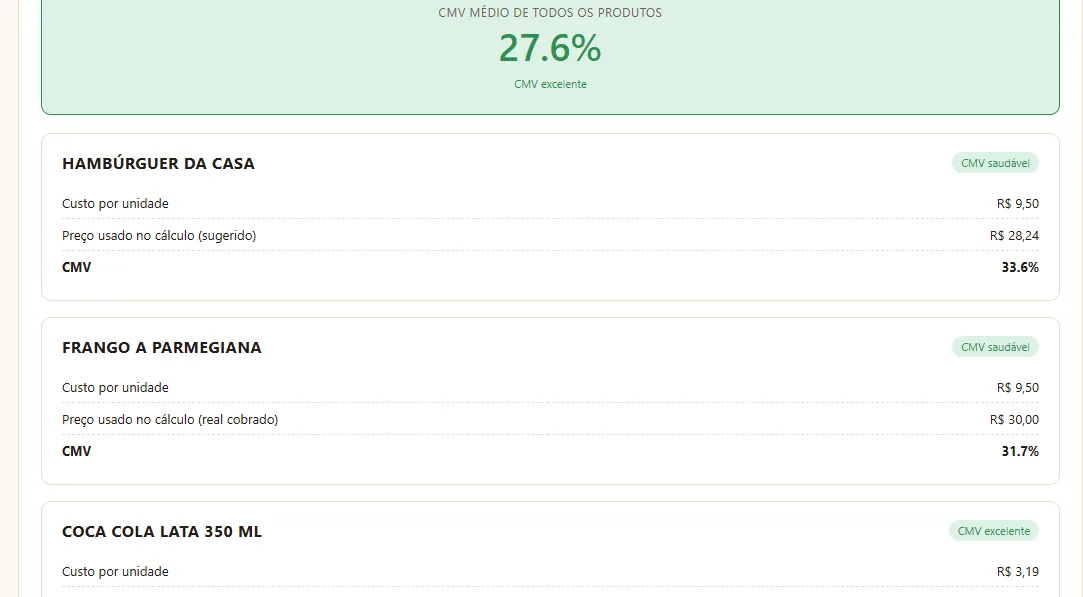Click the R$ 3,19 cost value

coord(1017,571)
